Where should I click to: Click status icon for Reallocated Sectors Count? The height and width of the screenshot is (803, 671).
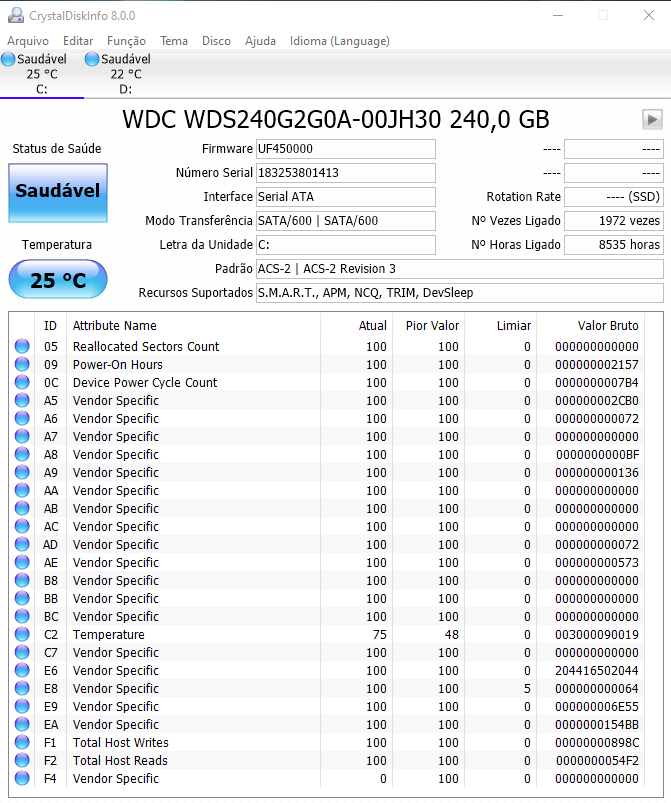[22, 346]
